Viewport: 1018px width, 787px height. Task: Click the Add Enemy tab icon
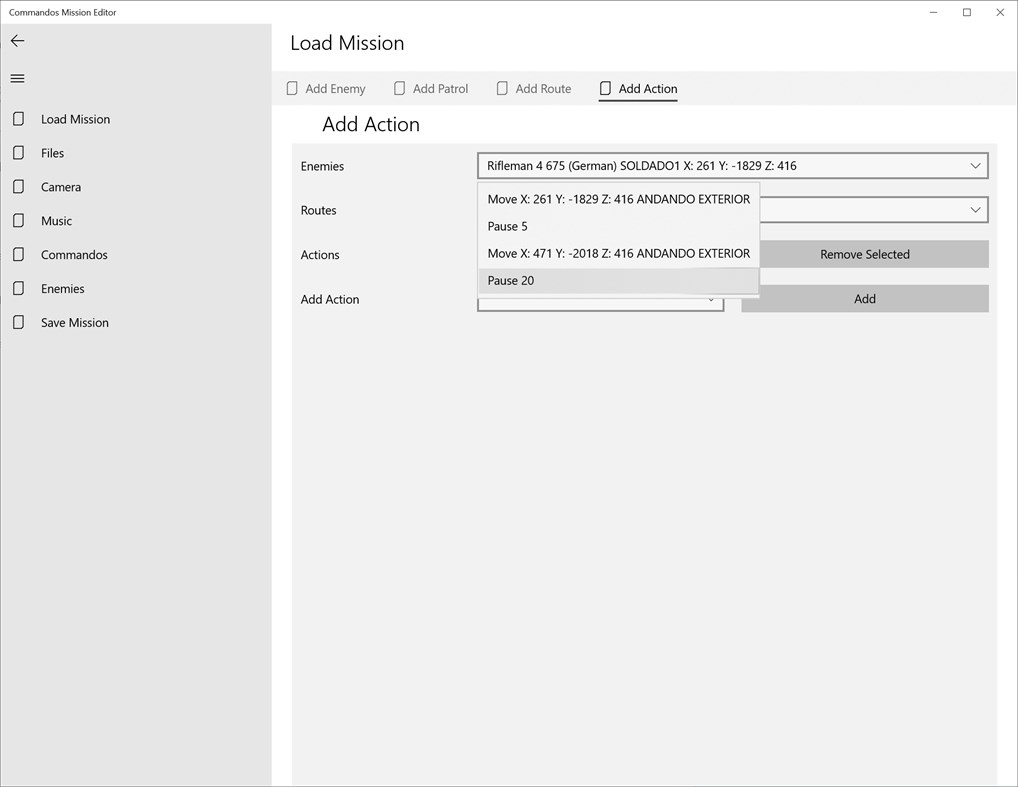click(292, 88)
